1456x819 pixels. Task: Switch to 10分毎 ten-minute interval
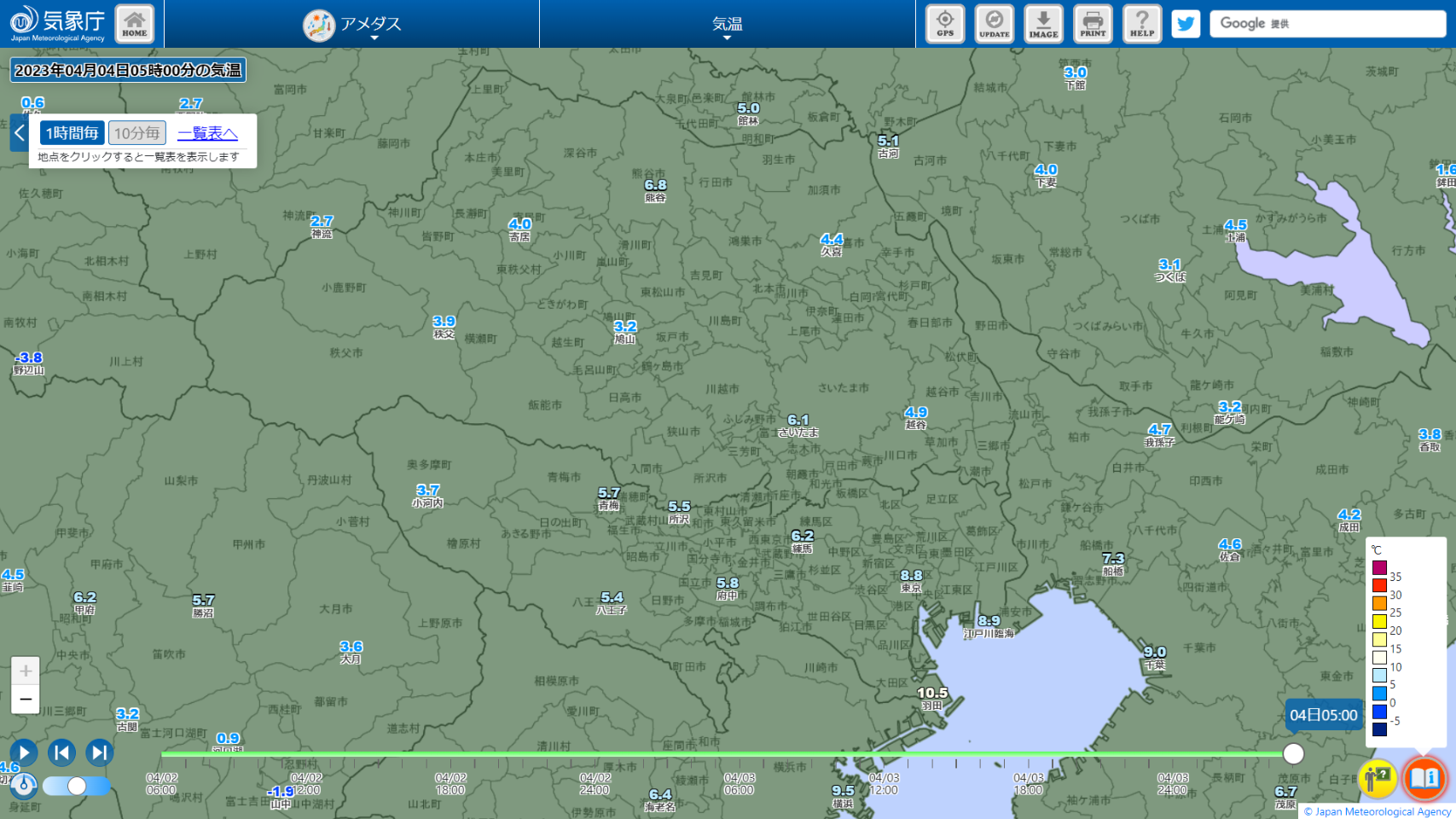[x=136, y=133]
